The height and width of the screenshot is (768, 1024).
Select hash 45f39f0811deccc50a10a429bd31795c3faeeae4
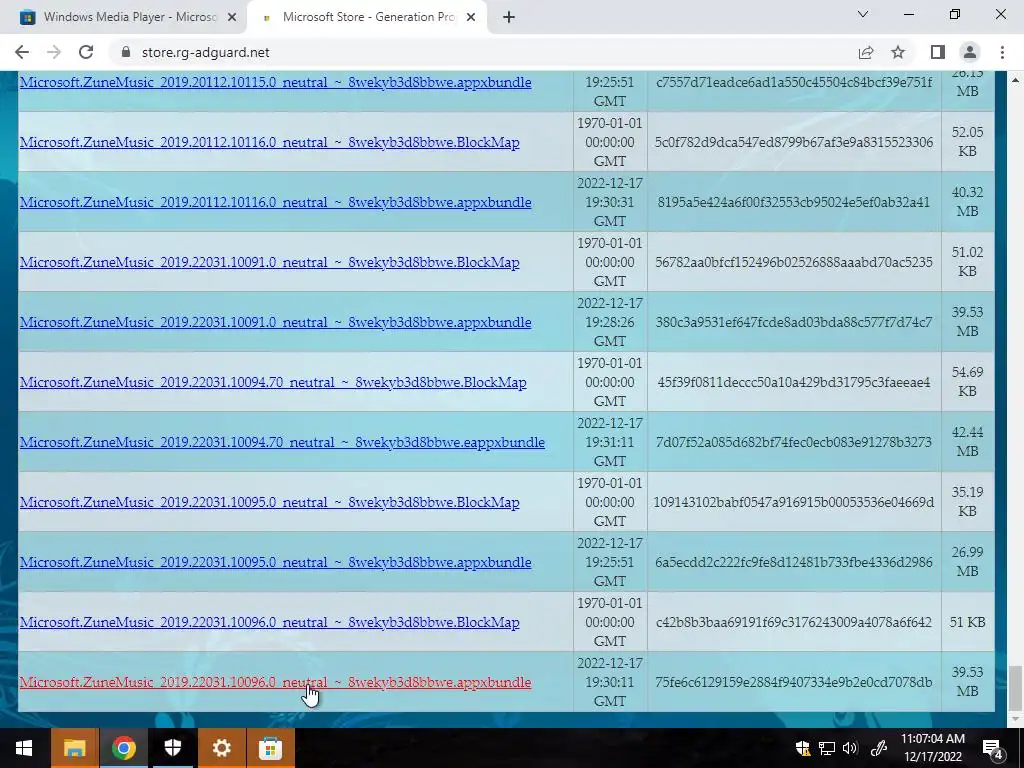794,383
